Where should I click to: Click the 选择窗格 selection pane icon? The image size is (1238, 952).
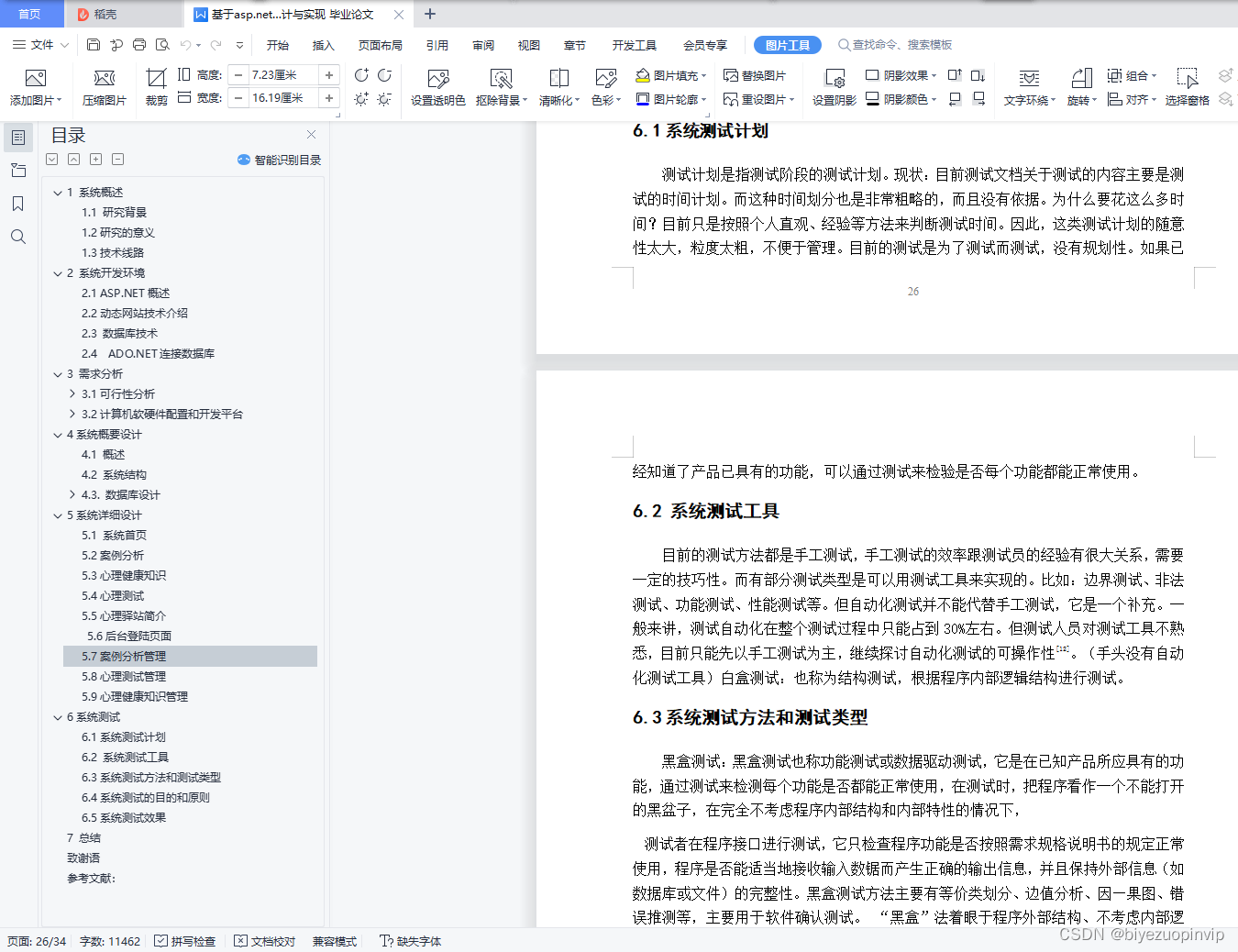click(1188, 87)
